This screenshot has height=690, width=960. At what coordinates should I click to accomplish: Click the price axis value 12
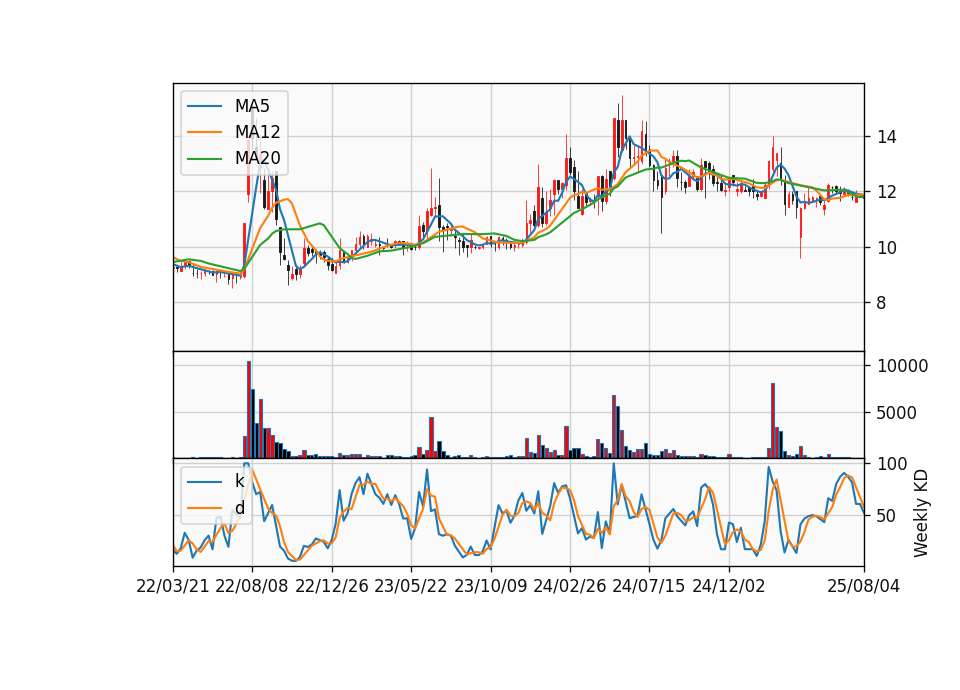[x=887, y=192]
